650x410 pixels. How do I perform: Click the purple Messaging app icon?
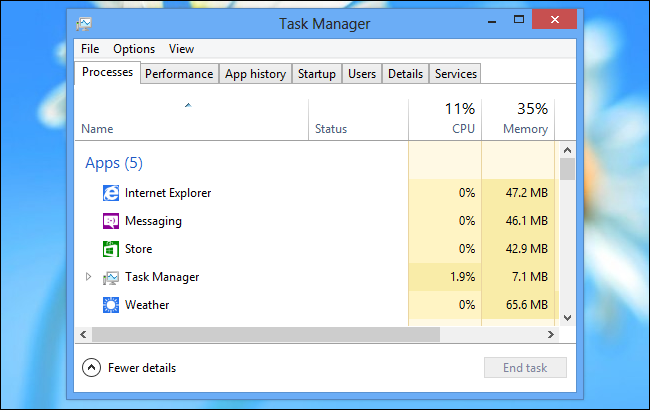pyautogui.click(x=111, y=221)
